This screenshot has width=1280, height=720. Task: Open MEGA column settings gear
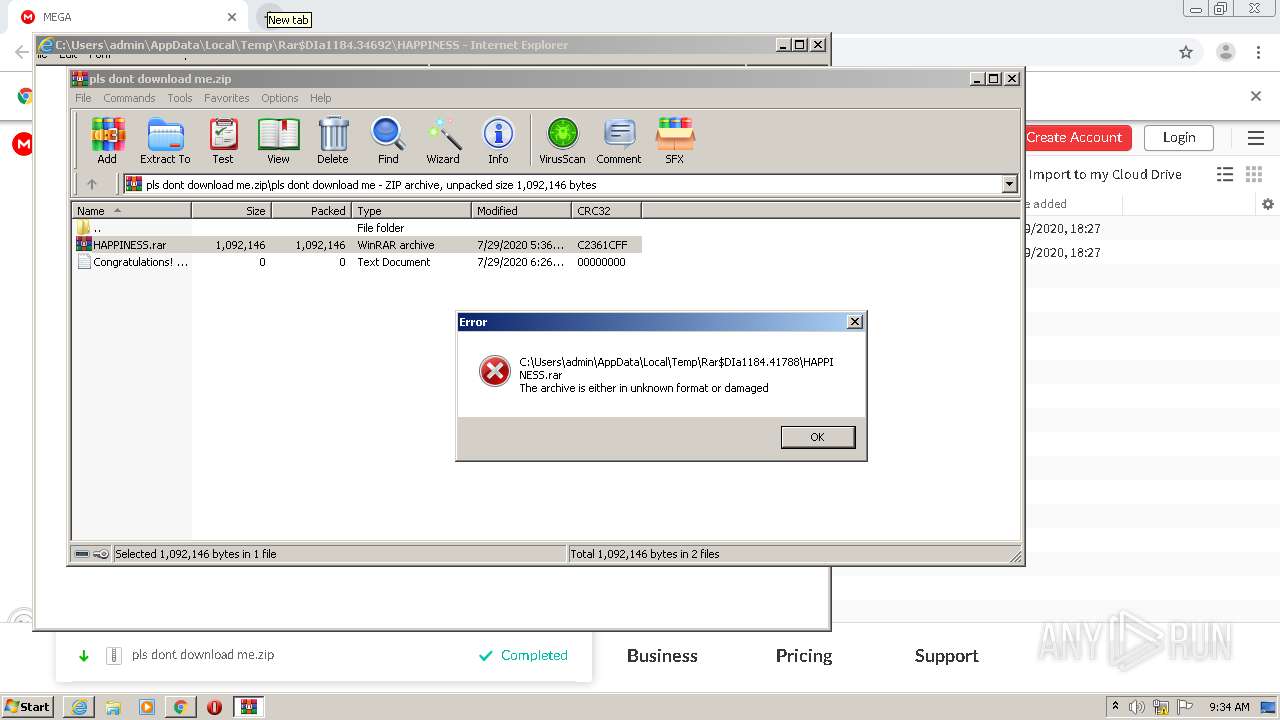[1268, 204]
